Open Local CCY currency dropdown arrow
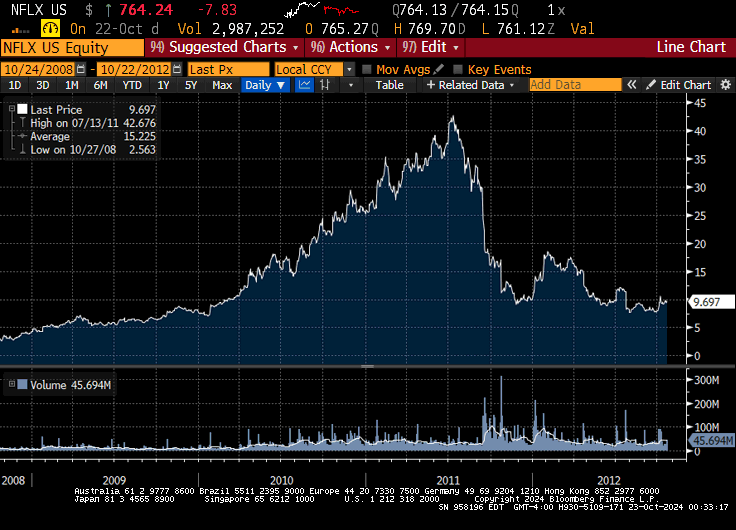 coord(349,69)
